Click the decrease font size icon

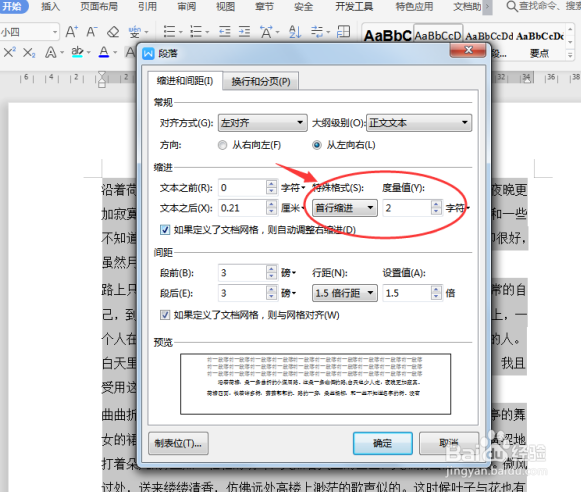click(x=92, y=32)
